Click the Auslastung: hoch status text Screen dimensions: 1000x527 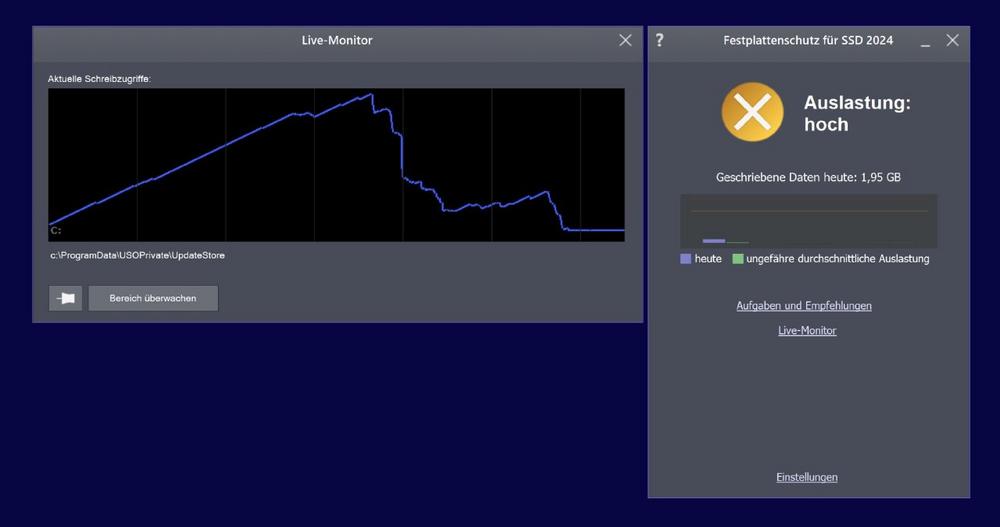[x=856, y=113]
